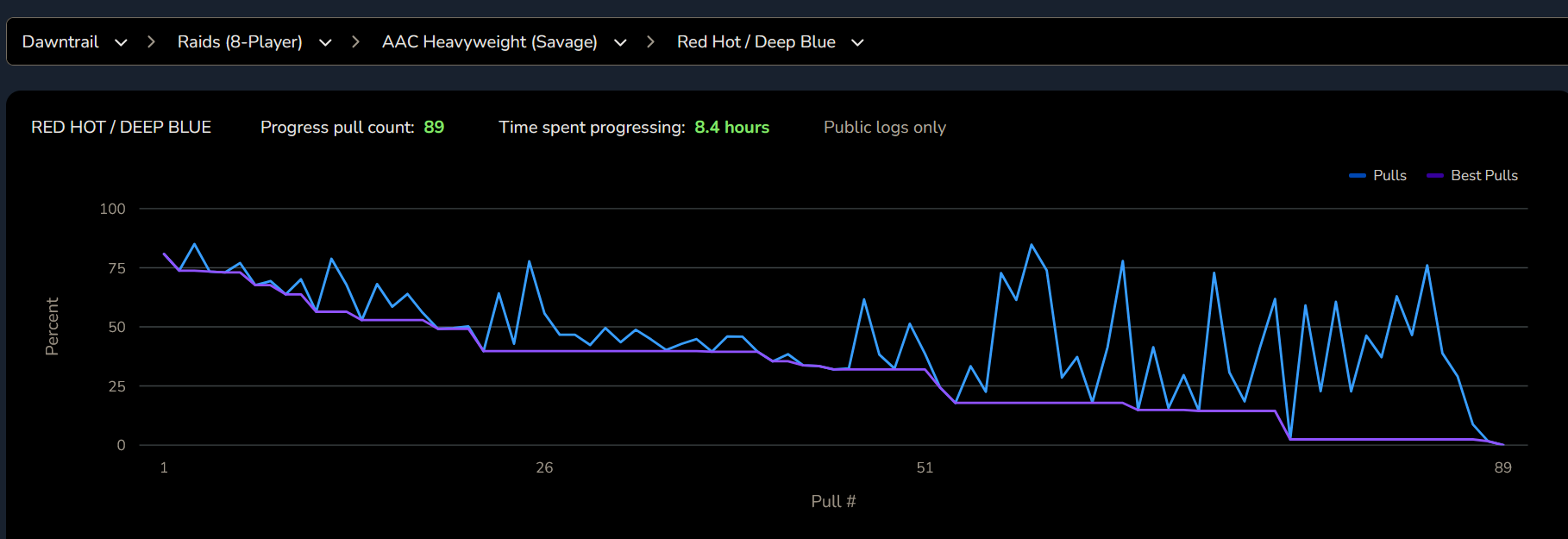Expand the chevron beside Red Hot / Deep Blue
Image resolution: width=1568 pixels, height=539 pixels.
(857, 42)
